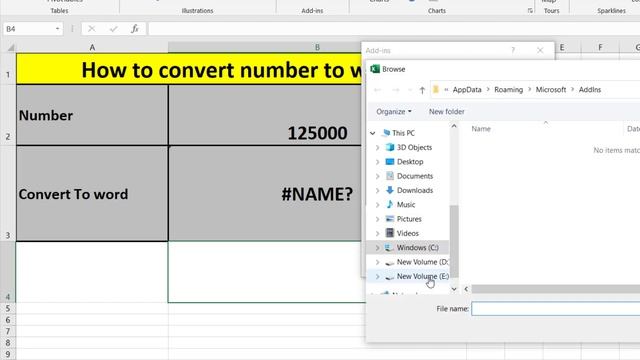Select row 4 header
Image resolution: width=640 pixels, height=360 pixels.
pos(8,272)
